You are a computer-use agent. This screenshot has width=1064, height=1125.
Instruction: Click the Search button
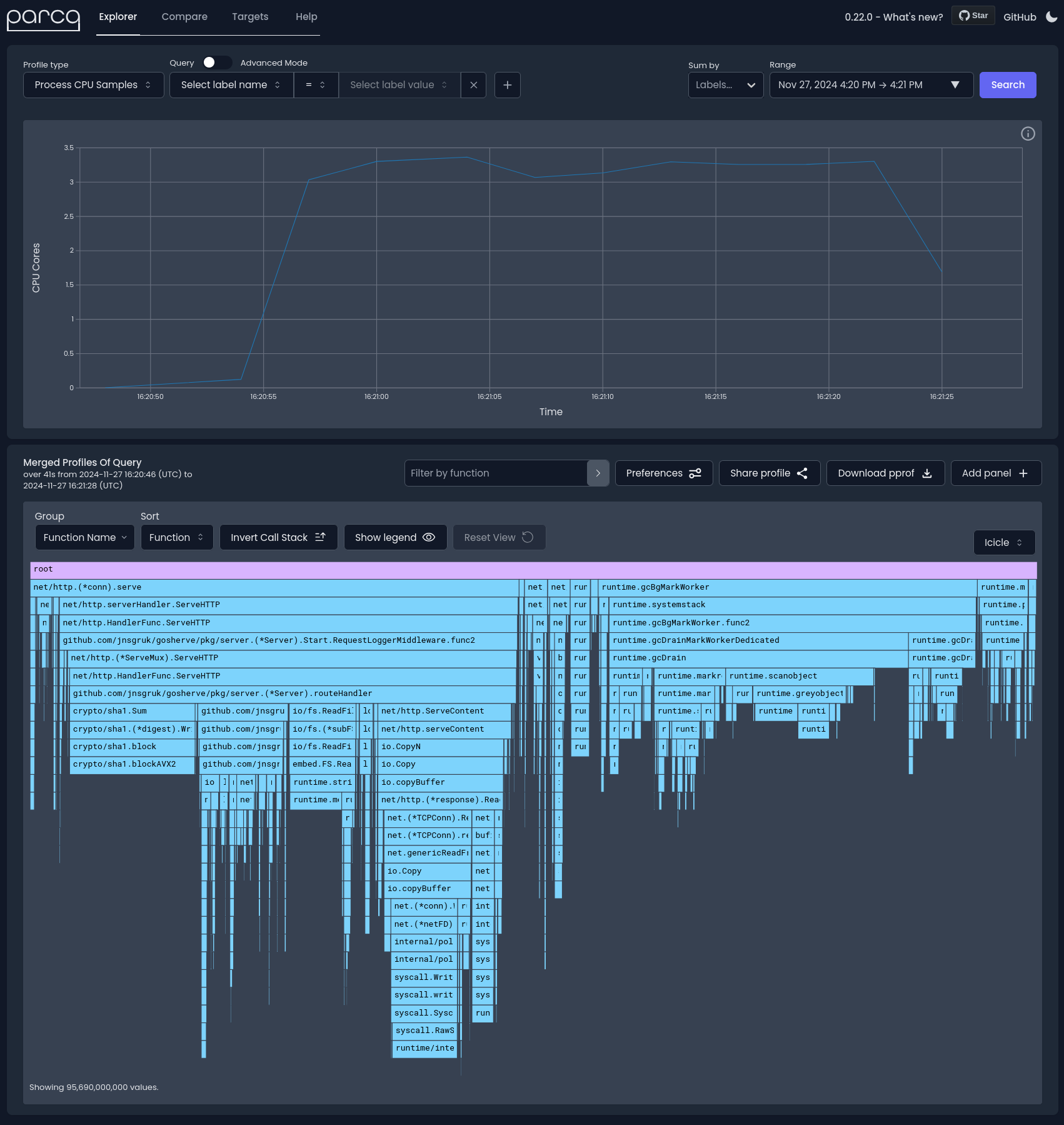[x=1007, y=85]
